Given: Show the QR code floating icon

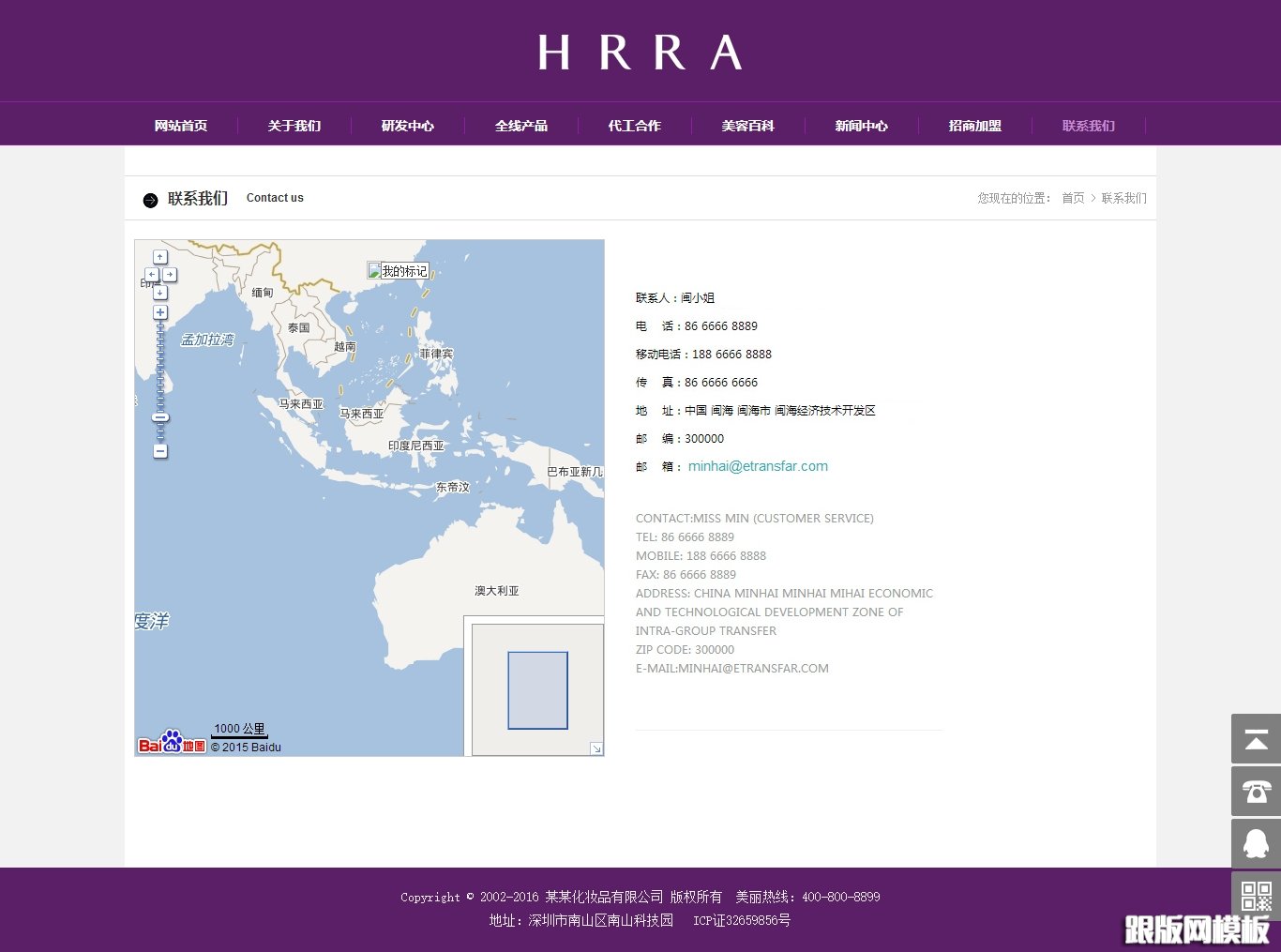Looking at the screenshot, I should [x=1256, y=896].
